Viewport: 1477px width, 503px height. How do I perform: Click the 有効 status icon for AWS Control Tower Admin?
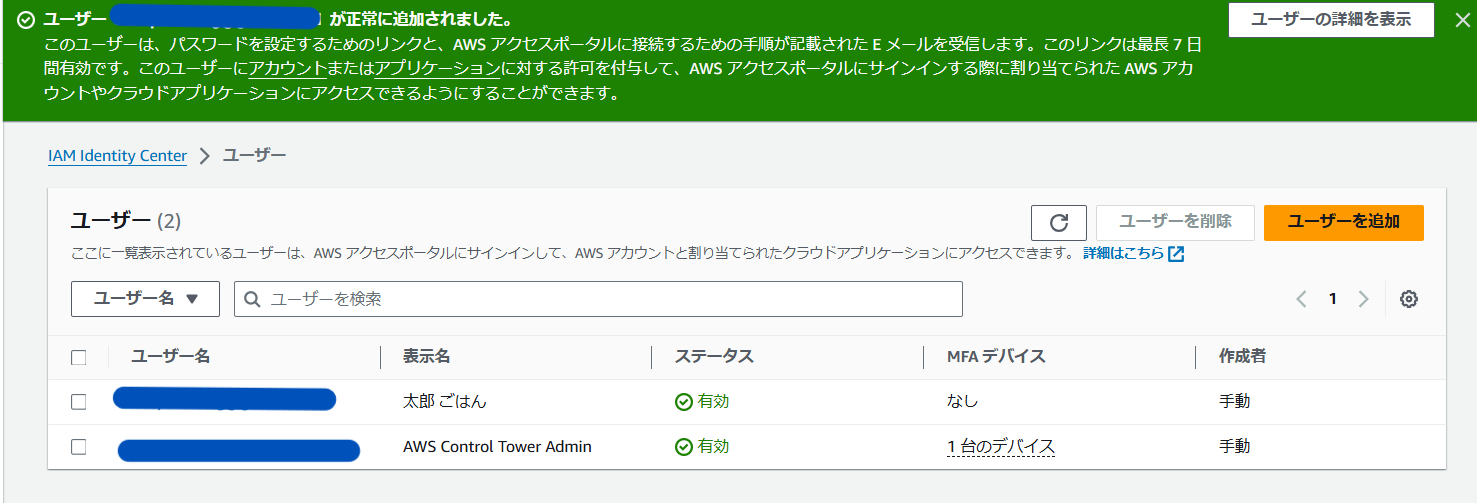[684, 447]
